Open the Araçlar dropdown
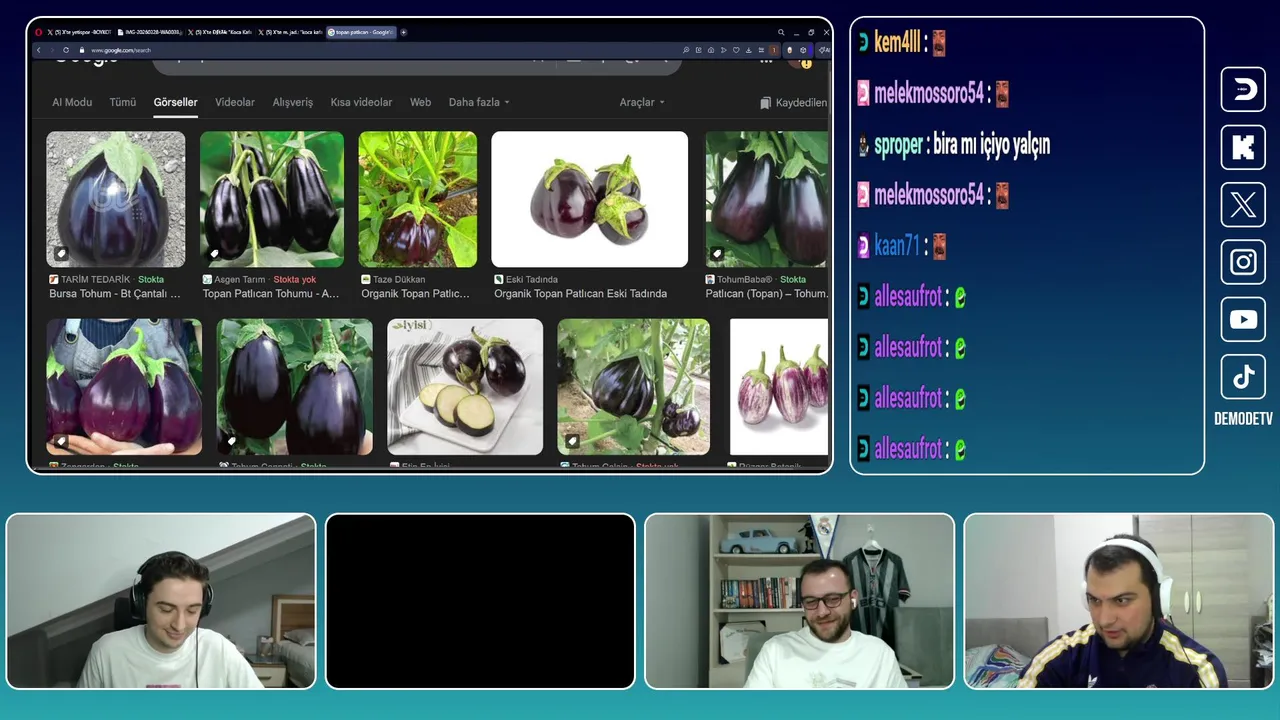The height and width of the screenshot is (720, 1280). click(x=642, y=102)
